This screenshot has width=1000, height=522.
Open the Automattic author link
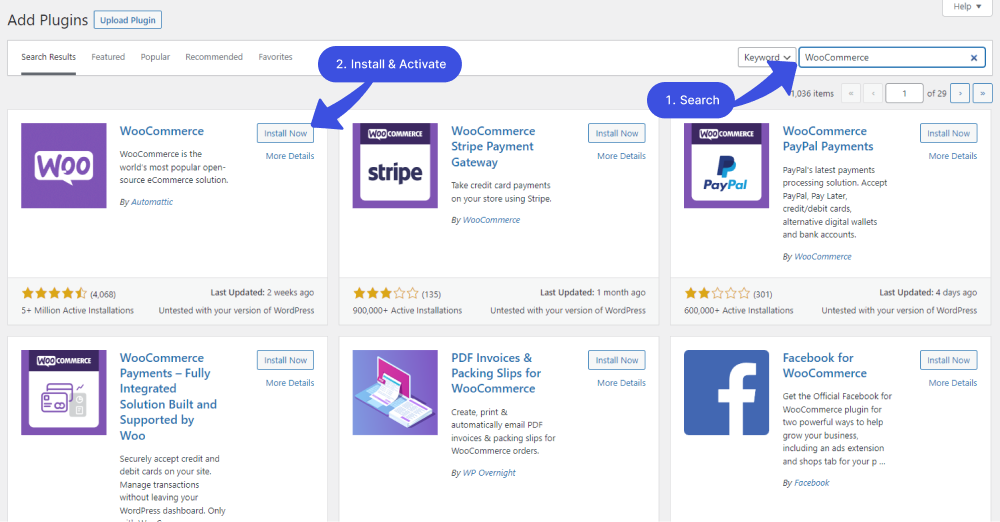(152, 202)
